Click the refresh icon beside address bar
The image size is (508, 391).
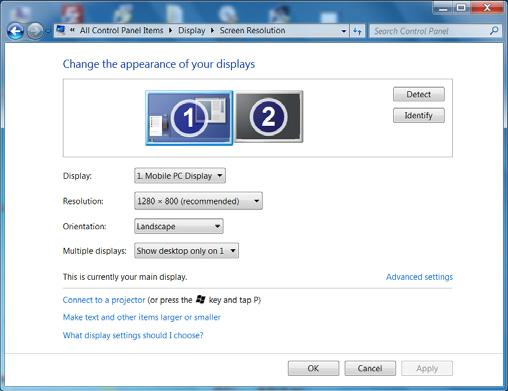[x=357, y=31]
